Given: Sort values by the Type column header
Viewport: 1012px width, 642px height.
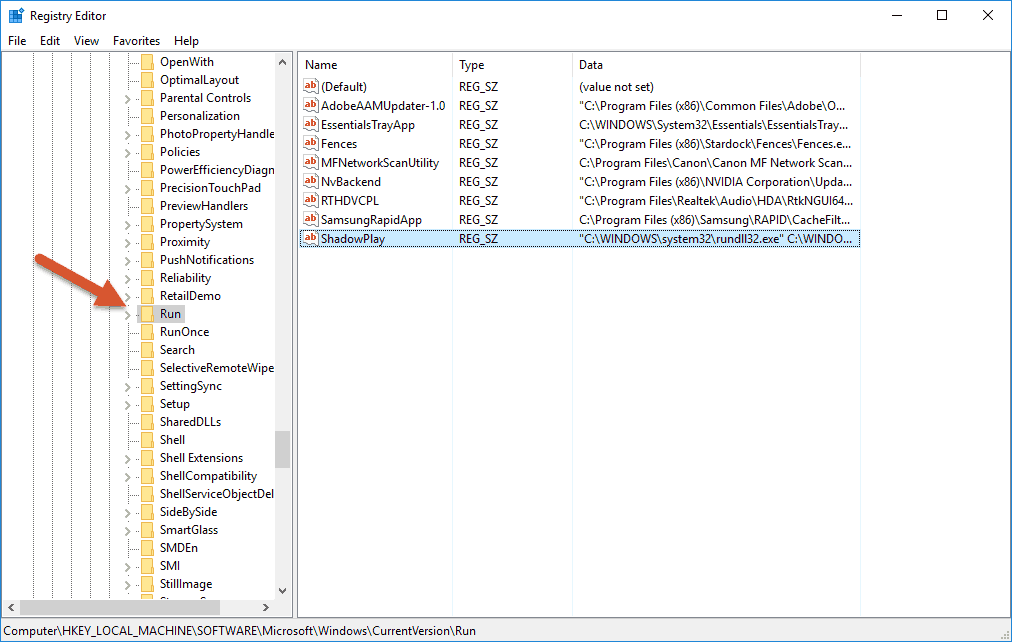Looking at the screenshot, I should (x=512, y=65).
